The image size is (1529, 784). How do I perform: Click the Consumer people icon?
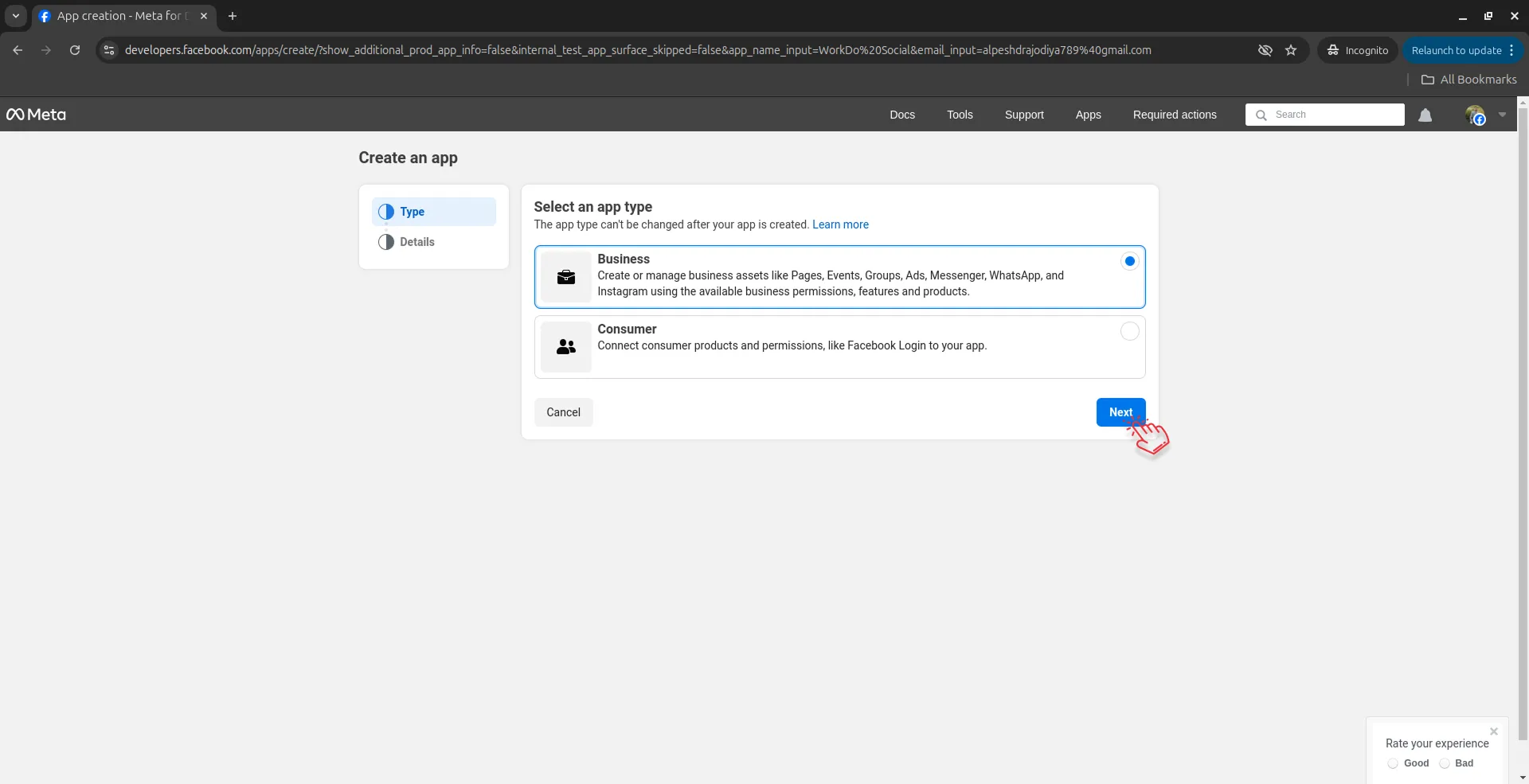coord(565,347)
